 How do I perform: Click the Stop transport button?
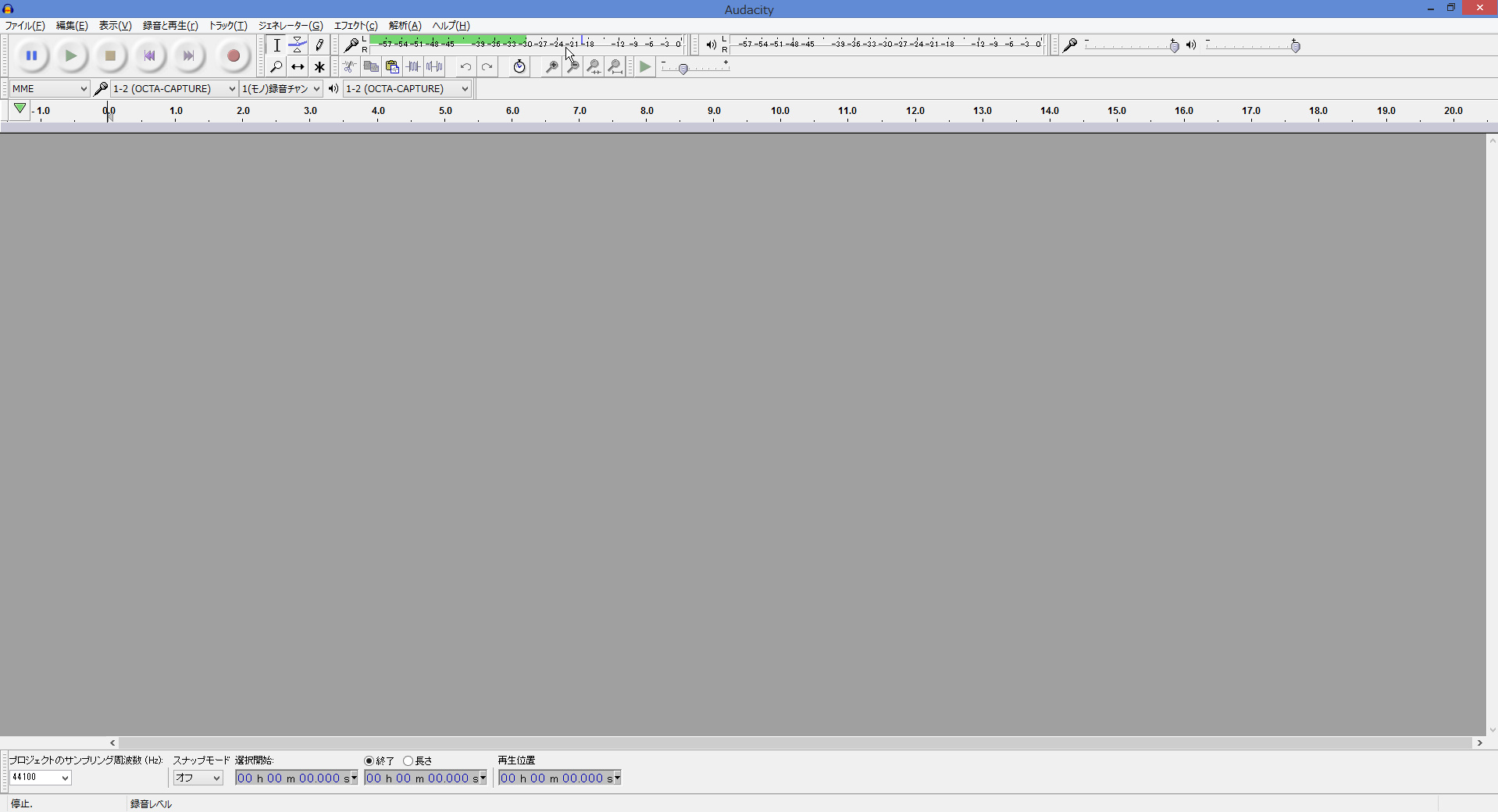(x=110, y=55)
